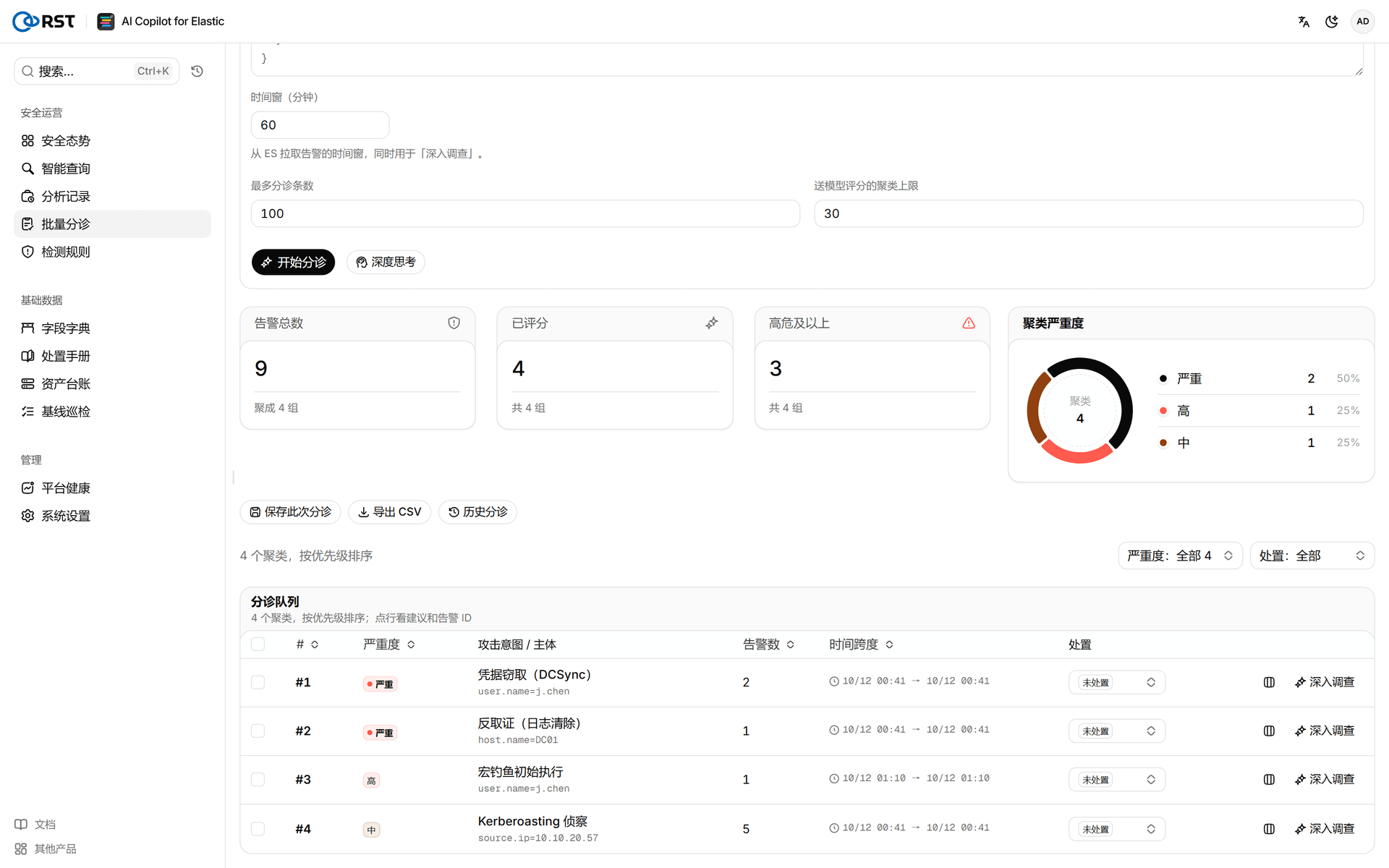
Task: Toggle the select-all checkbox in table header
Action: click(x=258, y=644)
